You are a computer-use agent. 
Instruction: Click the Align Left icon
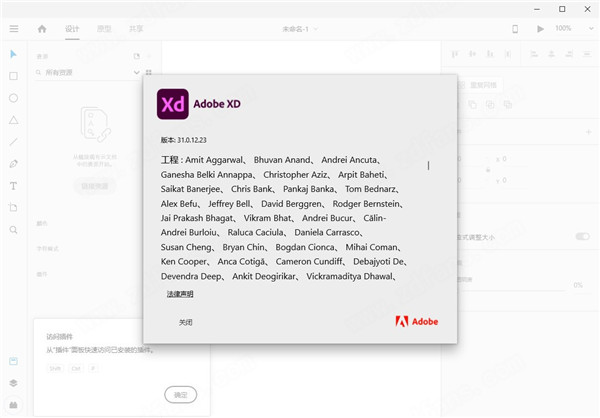pyautogui.click(x=534, y=54)
